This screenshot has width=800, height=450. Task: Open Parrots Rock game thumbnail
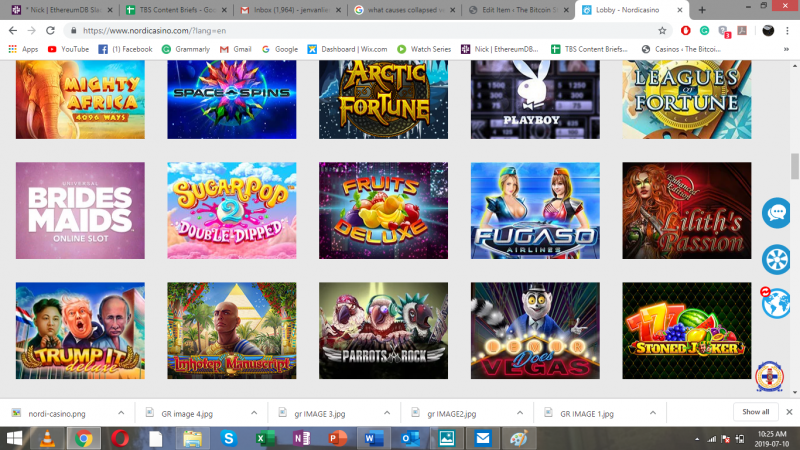pos(384,331)
